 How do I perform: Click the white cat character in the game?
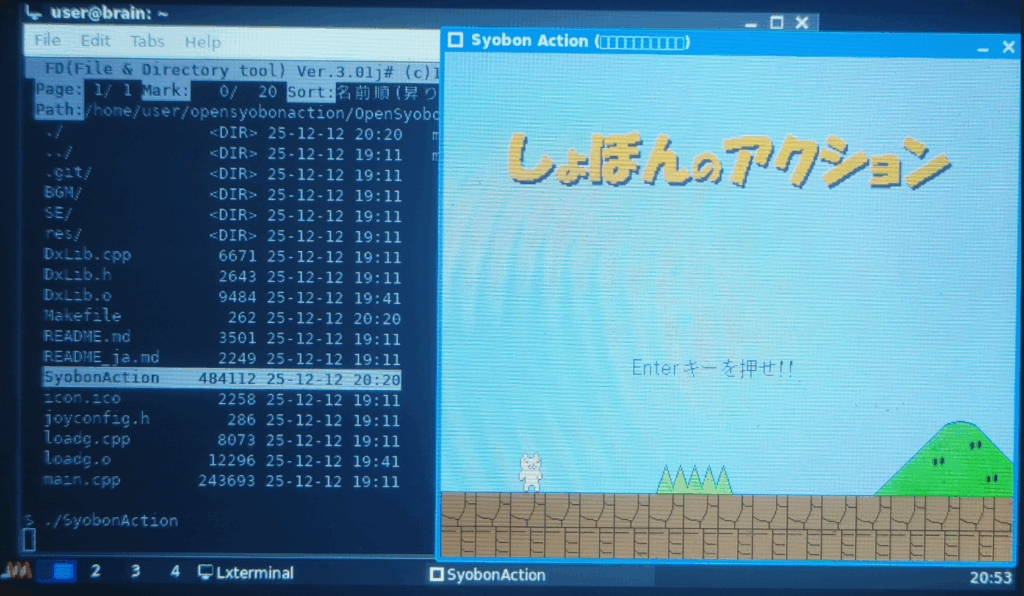tap(530, 472)
